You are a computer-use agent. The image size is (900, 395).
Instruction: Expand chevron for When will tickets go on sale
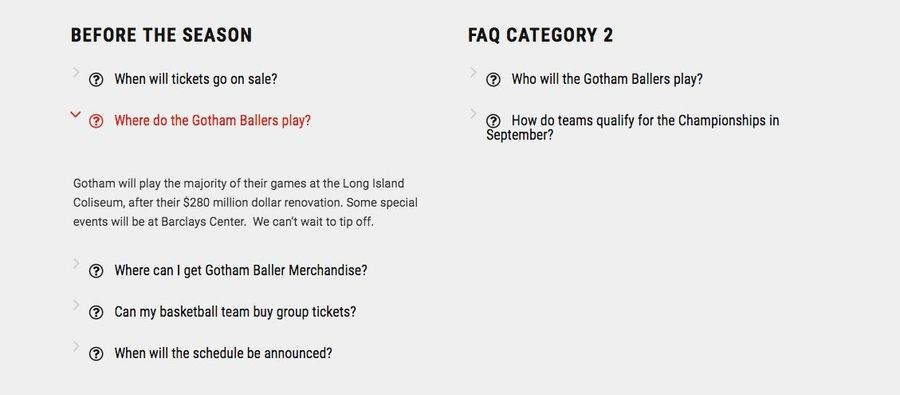[76, 72]
